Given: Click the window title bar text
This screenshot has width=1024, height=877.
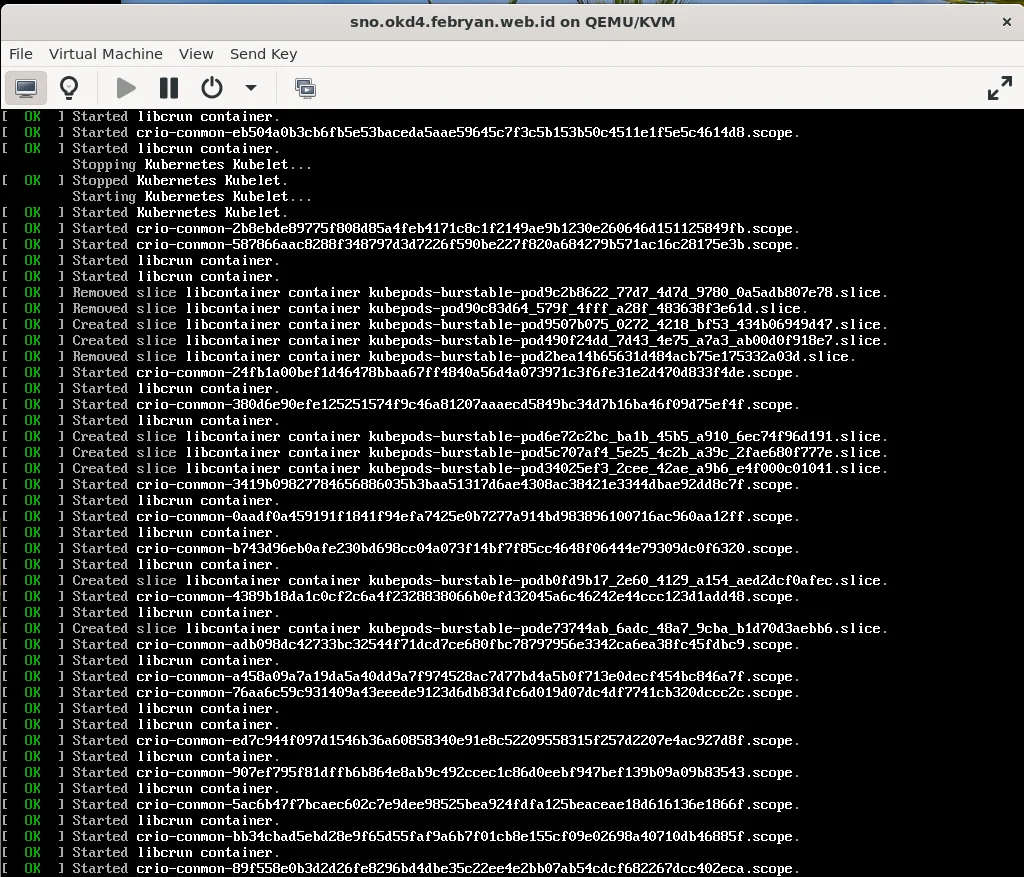Looking at the screenshot, I should coord(512,21).
